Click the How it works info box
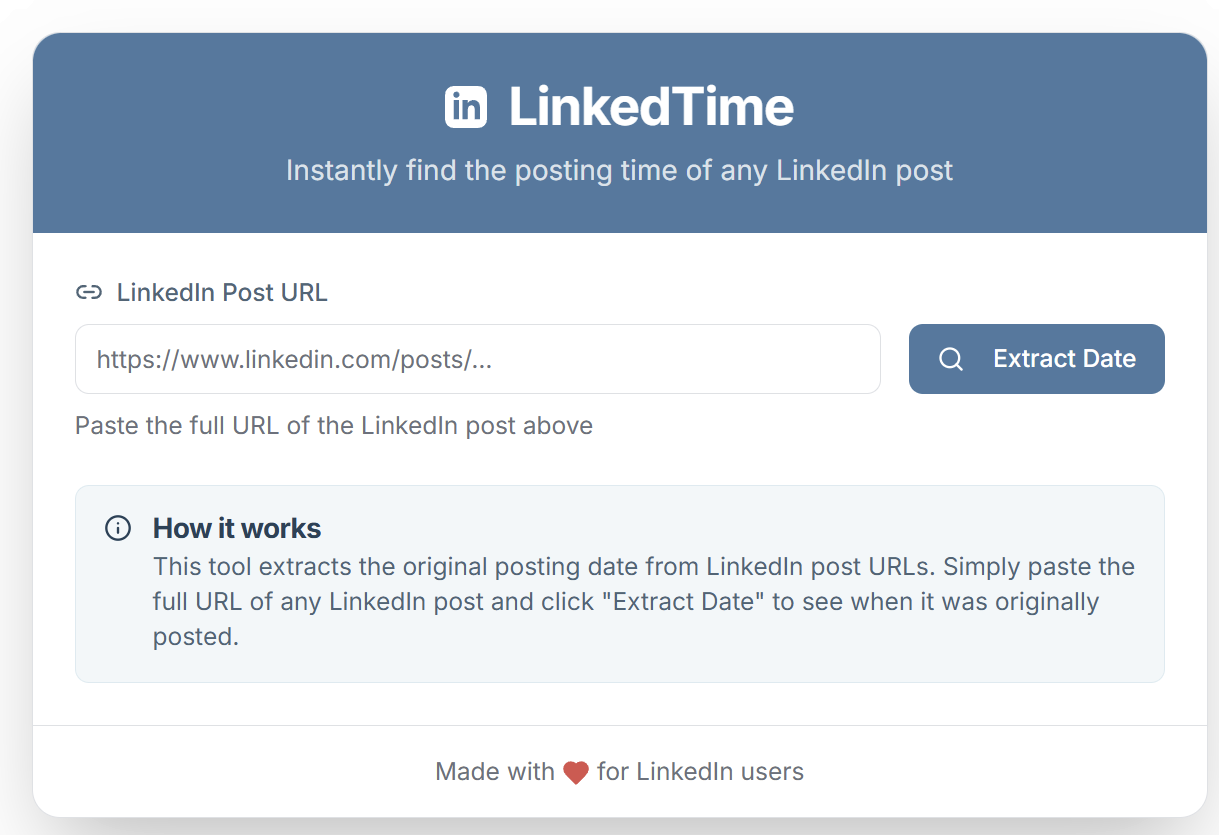 (x=619, y=584)
